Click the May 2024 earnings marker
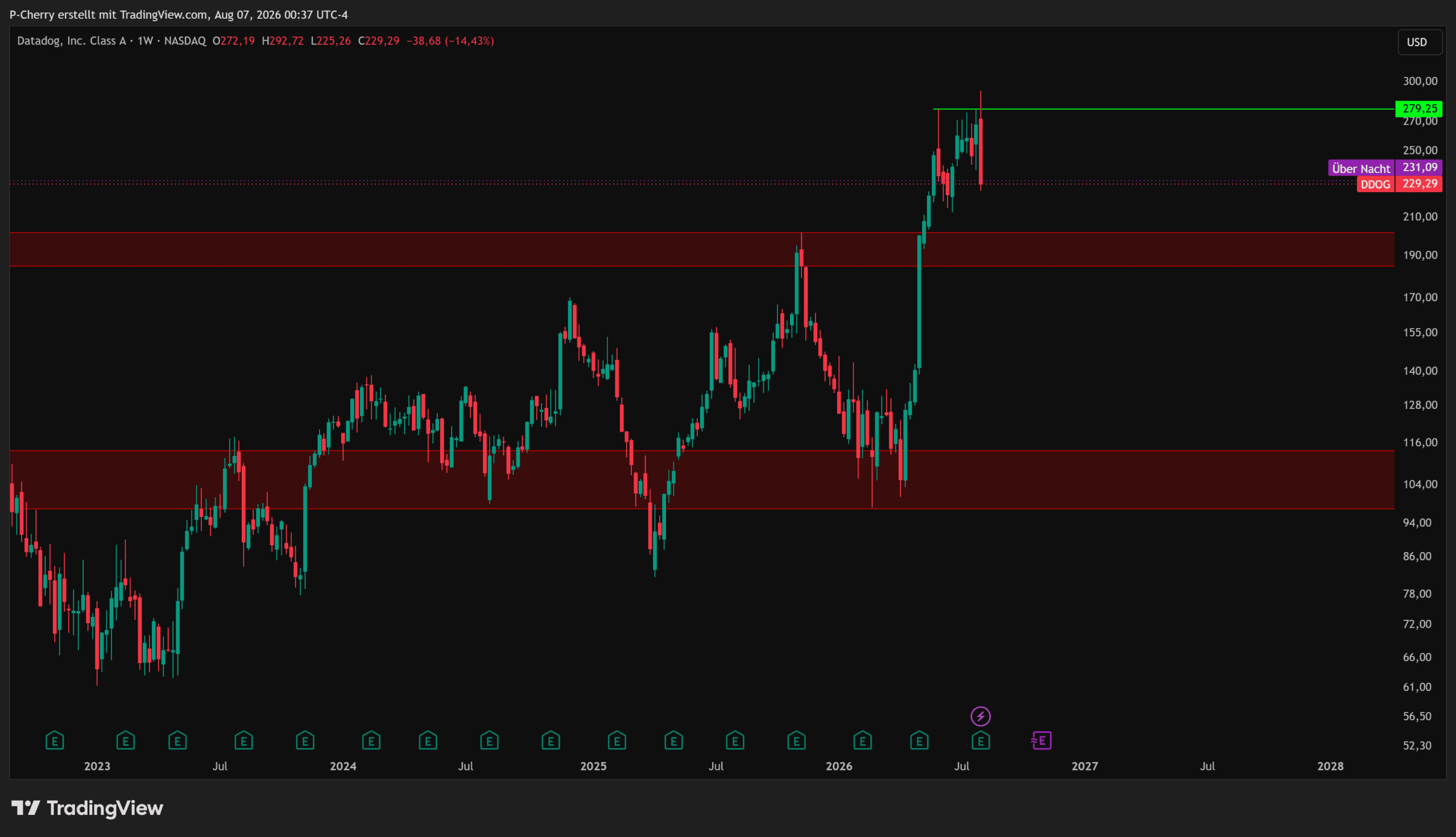 pyautogui.click(x=428, y=740)
